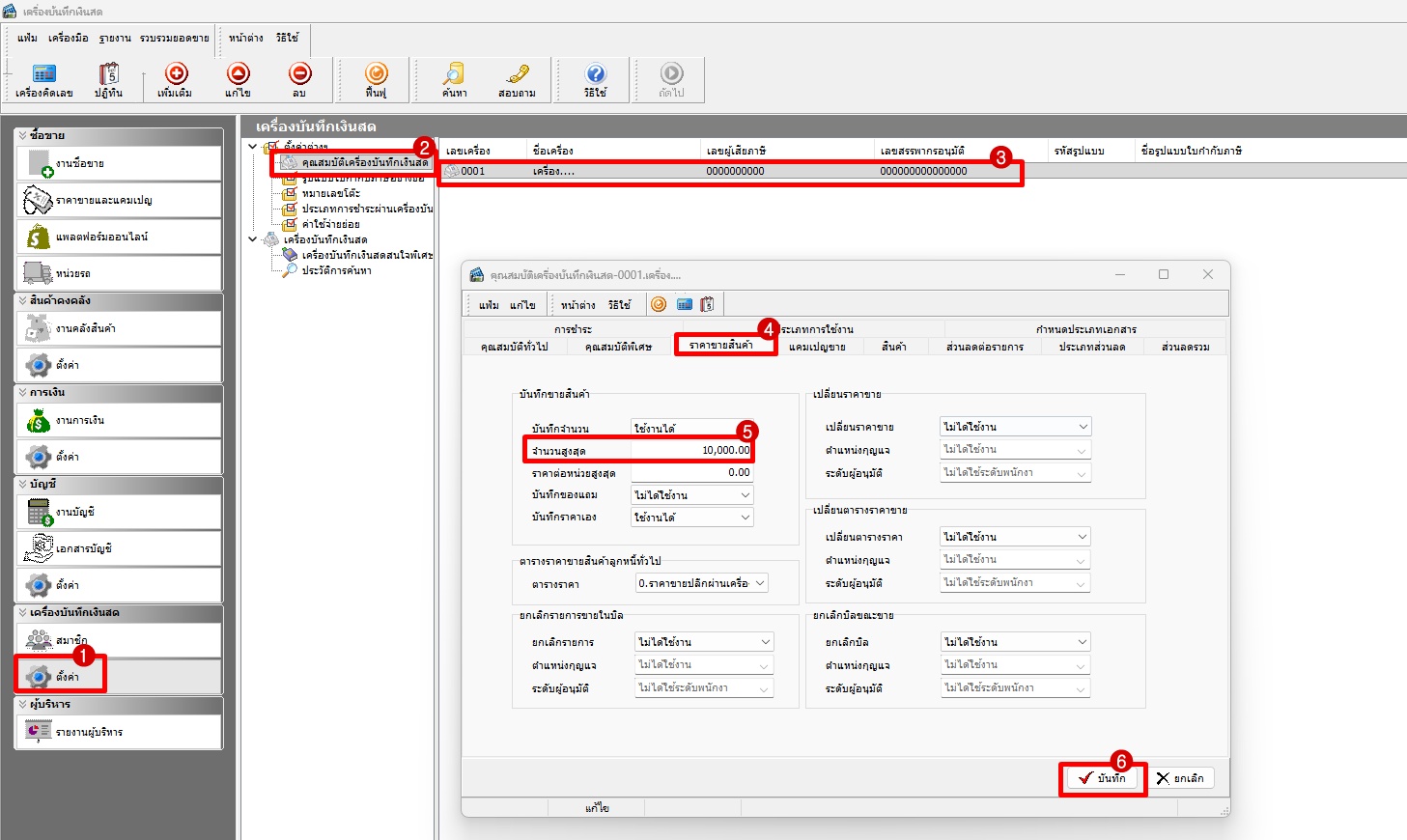The image size is (1407, 840).
Task: Click the orange ฟื้นฟู refresh icon
Action: point(376,75)
